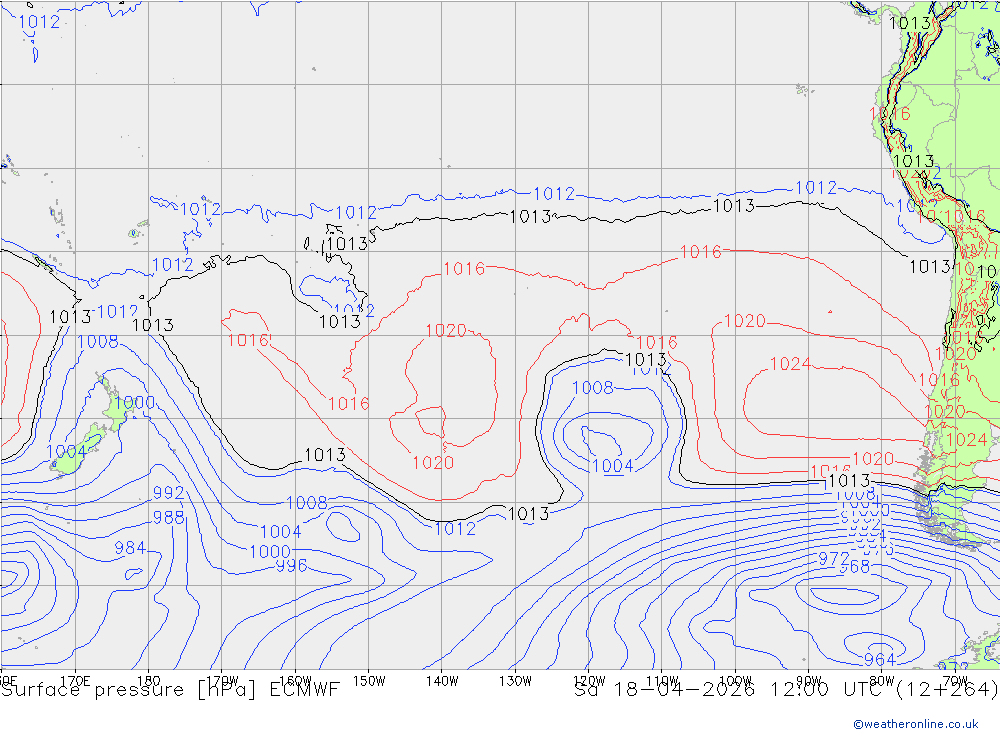Select the 140W longitude label

[442, 681]
